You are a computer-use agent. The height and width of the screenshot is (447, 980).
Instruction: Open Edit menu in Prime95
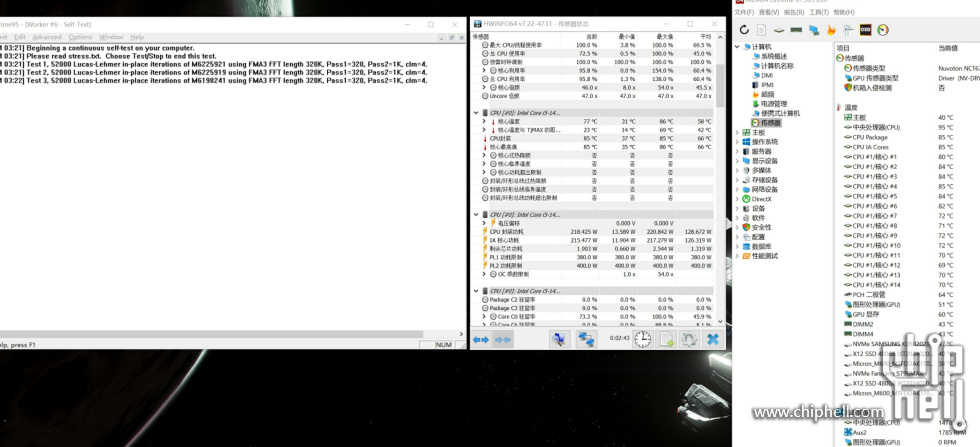(x=20, y=38)
